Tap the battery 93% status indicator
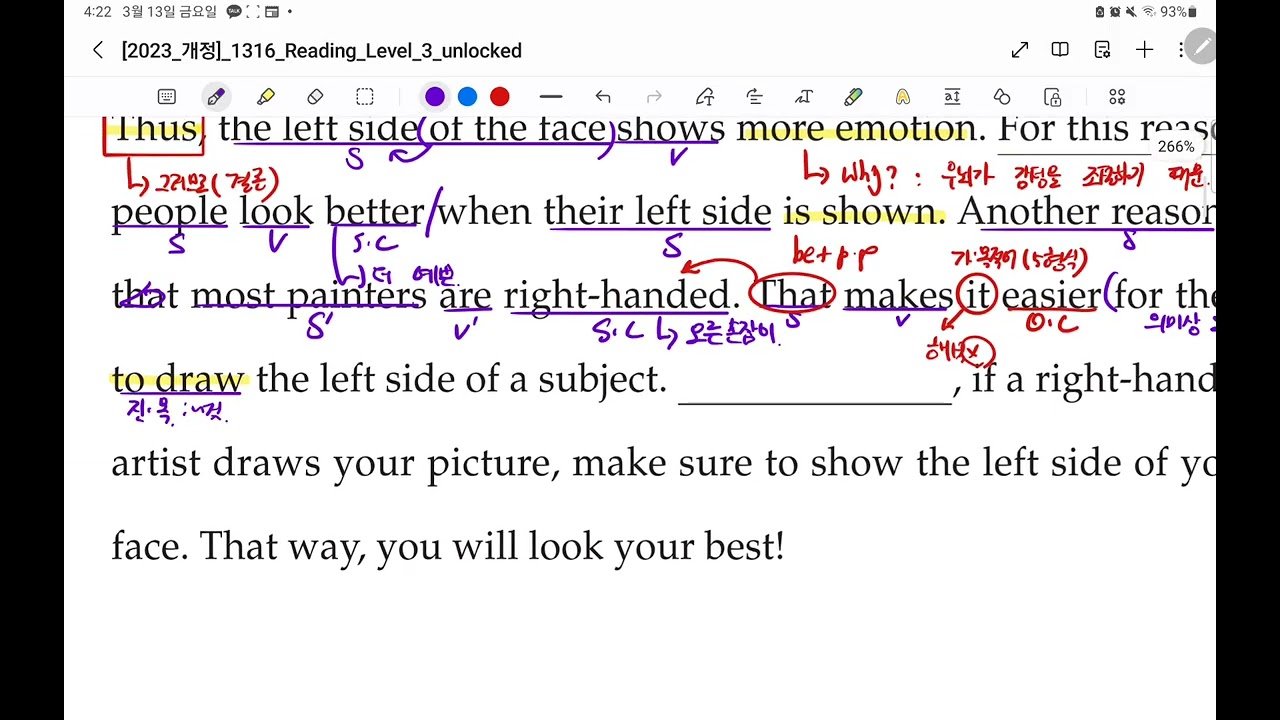This screenshot has height=720, width=1280. pyautogui.click(x=1178, y=12)
